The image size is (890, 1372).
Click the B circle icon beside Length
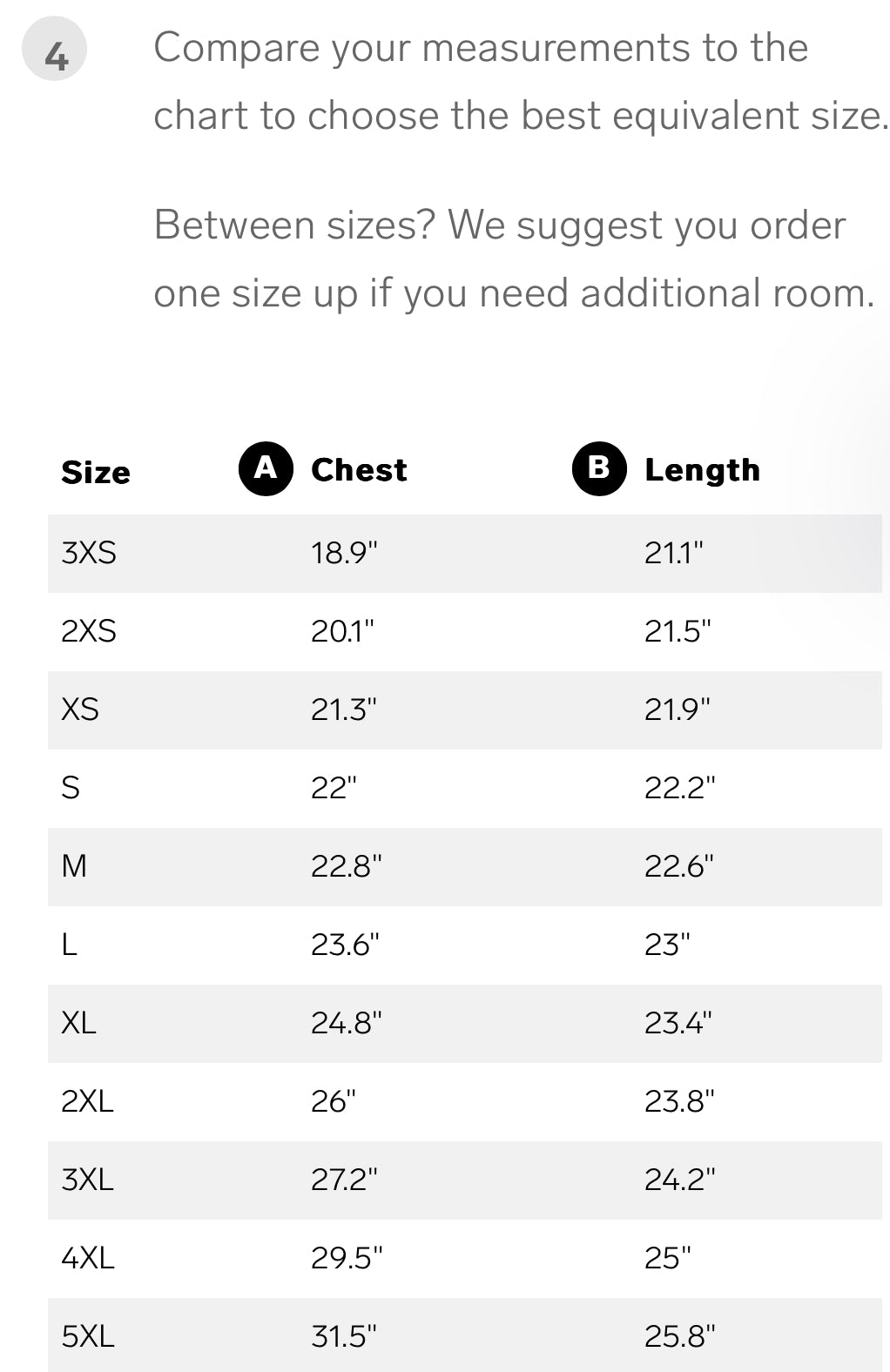tap(599, 468)
